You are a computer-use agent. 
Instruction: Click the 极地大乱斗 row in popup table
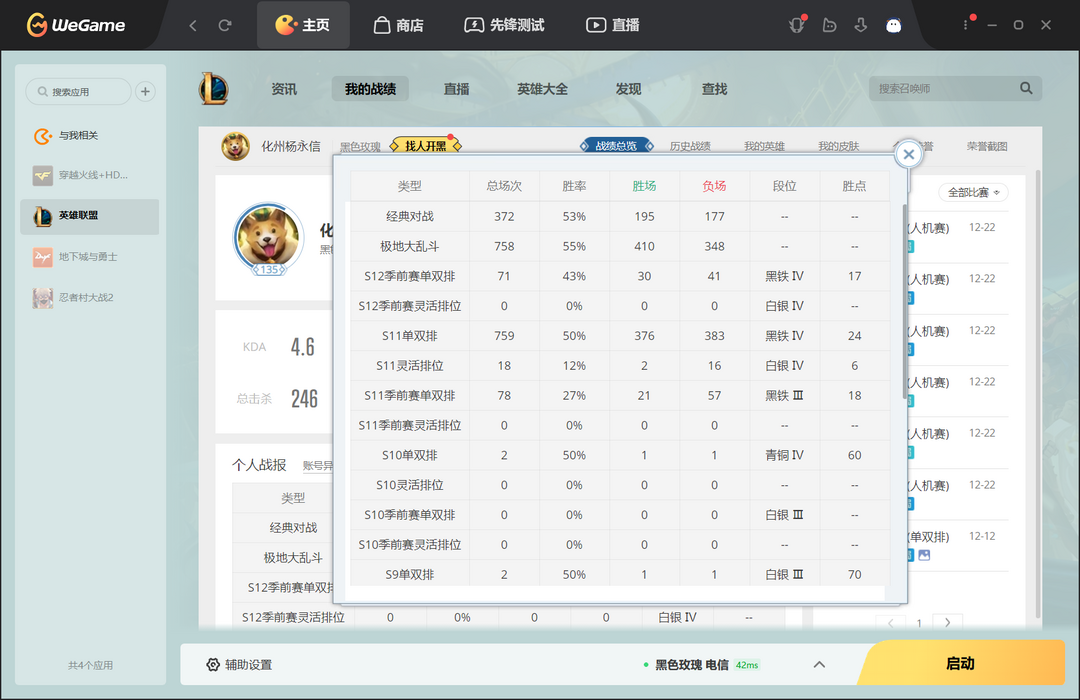[620, 246]
